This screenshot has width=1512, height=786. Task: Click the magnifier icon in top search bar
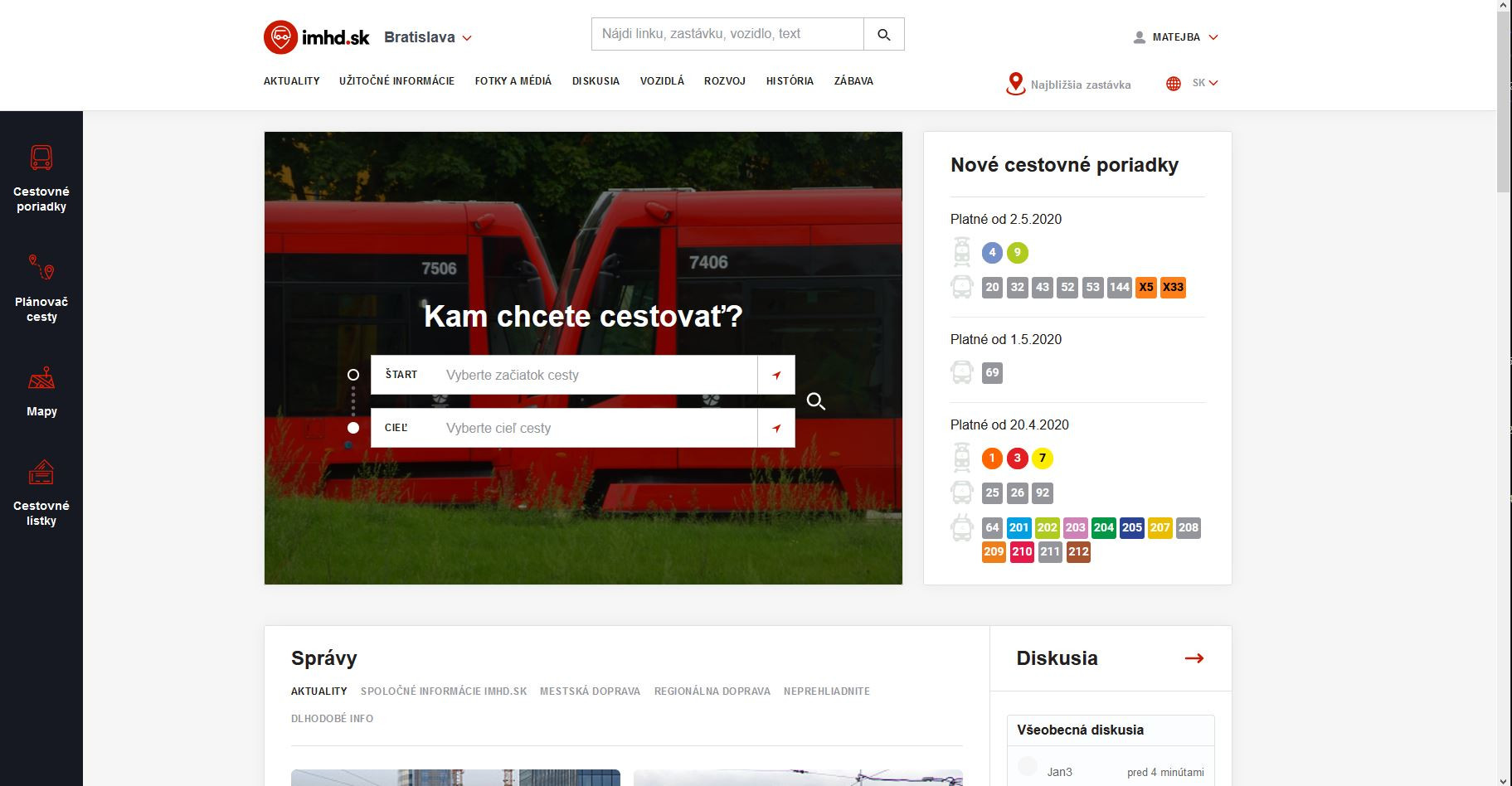click(883, 35)
